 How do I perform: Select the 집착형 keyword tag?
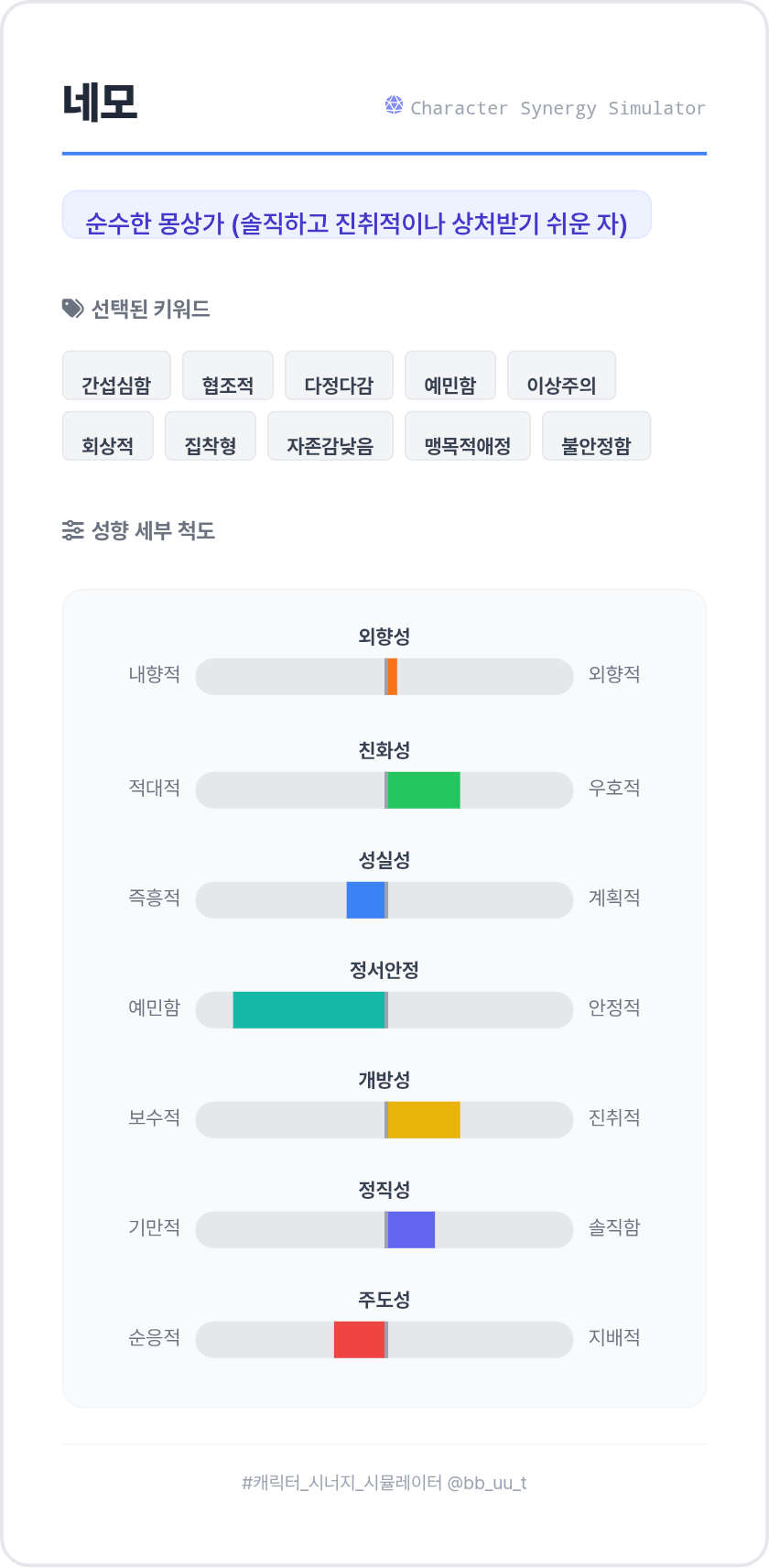click(x=211, y=437)
